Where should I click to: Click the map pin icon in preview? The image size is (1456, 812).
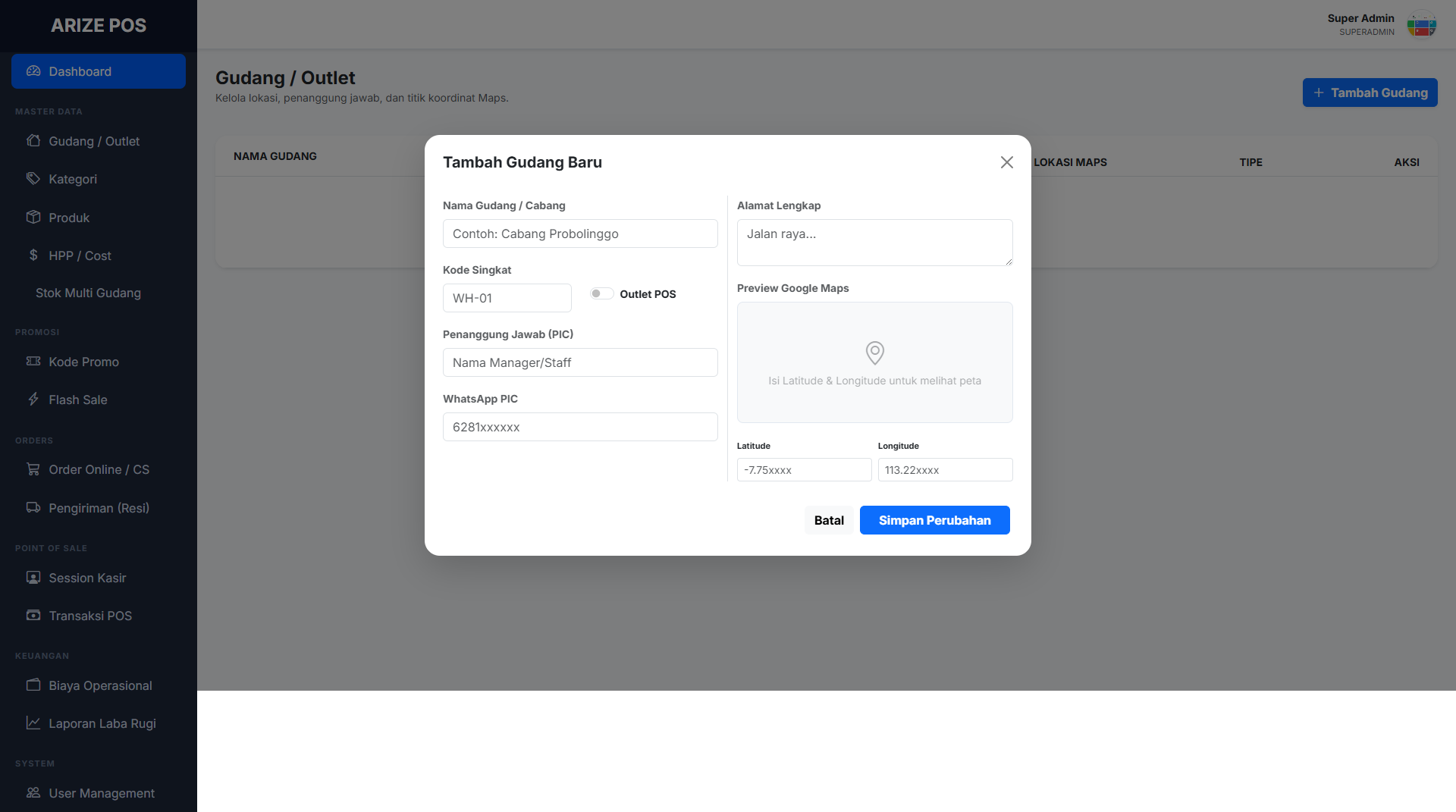click(x=874, y=353)
